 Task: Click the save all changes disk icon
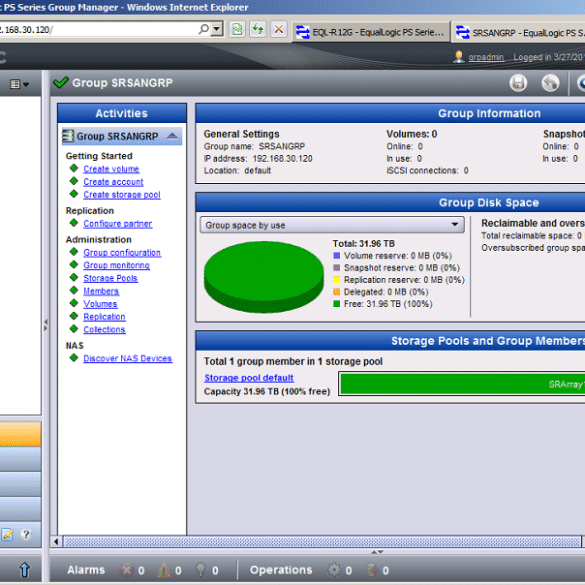click(x=518, y=82)
